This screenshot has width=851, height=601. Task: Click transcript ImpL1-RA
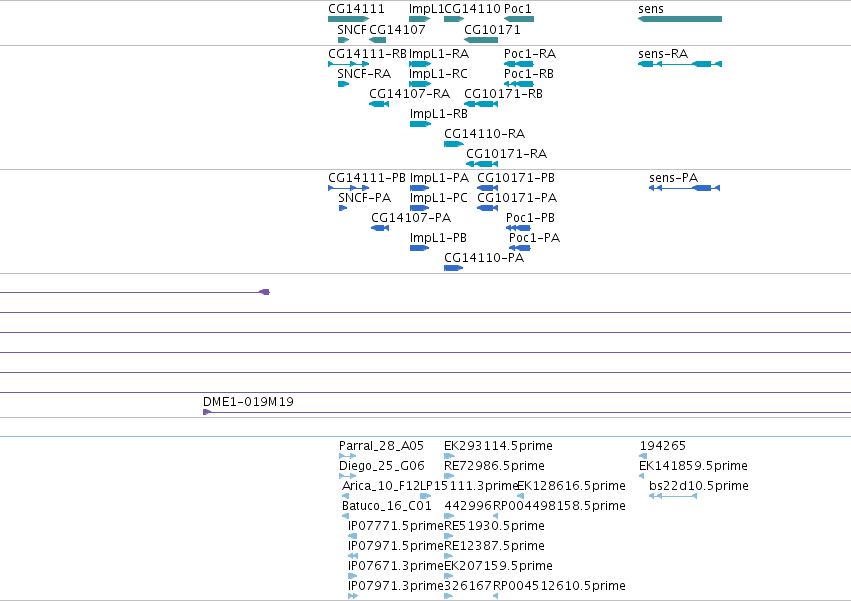pyautogui.click(x=420, y=64)
